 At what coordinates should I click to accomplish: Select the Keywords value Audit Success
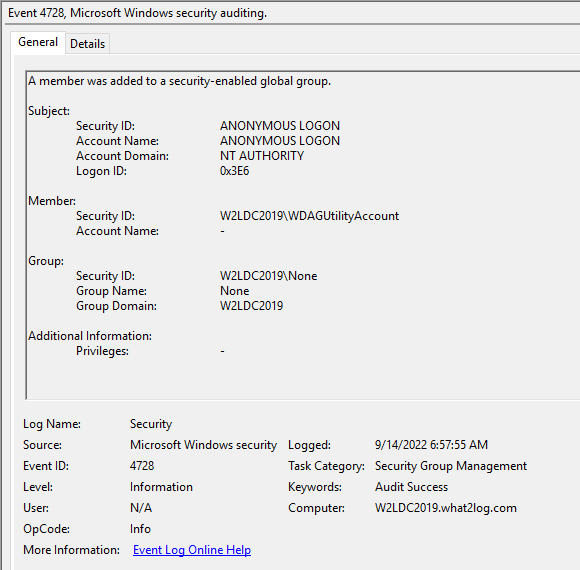coord(411,487)
